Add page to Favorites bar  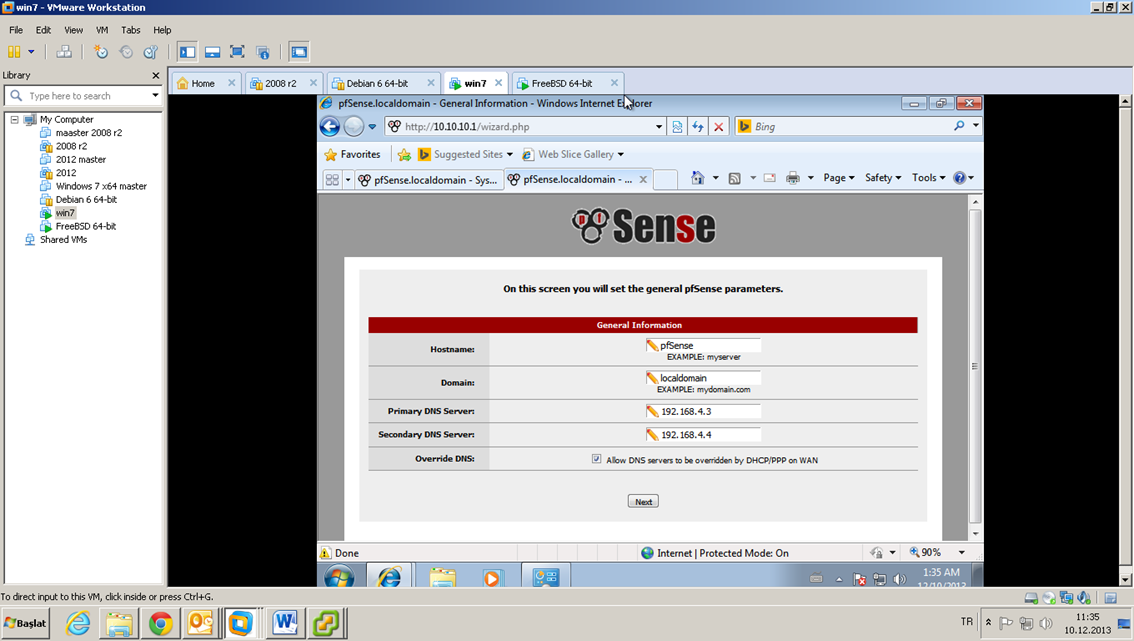(404, 154)
